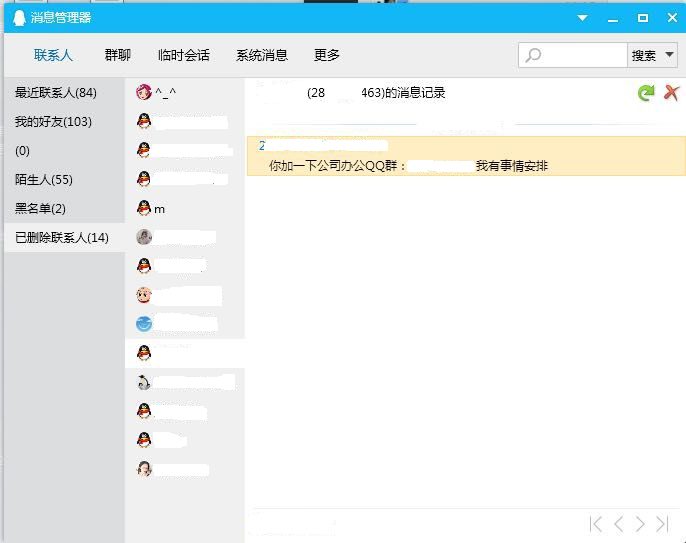Viewport: 686px width, 543px height.
Task: Select 陌生人(55) group
Action: pyautogui.click(x=64, y=179)
